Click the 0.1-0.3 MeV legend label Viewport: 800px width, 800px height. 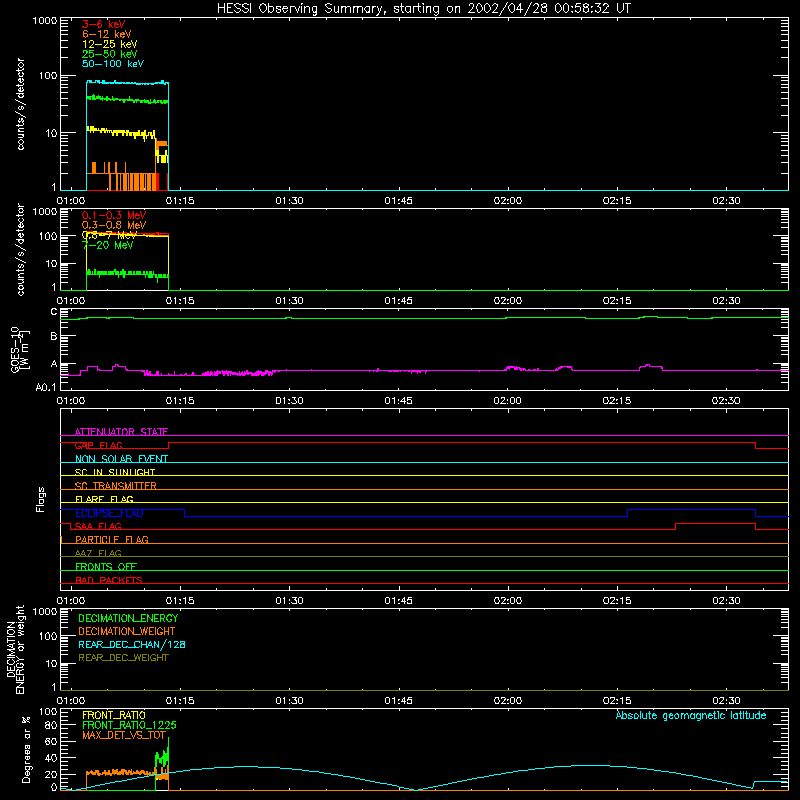click(114, 215)
